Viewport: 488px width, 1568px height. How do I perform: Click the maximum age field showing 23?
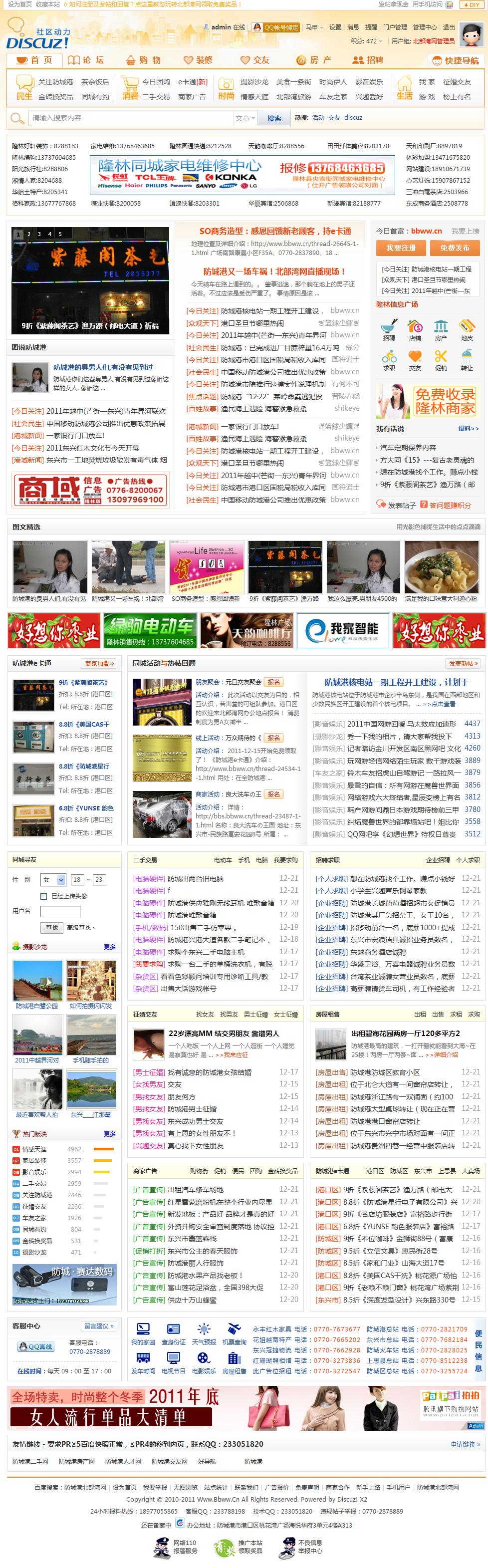pos(99,879)
